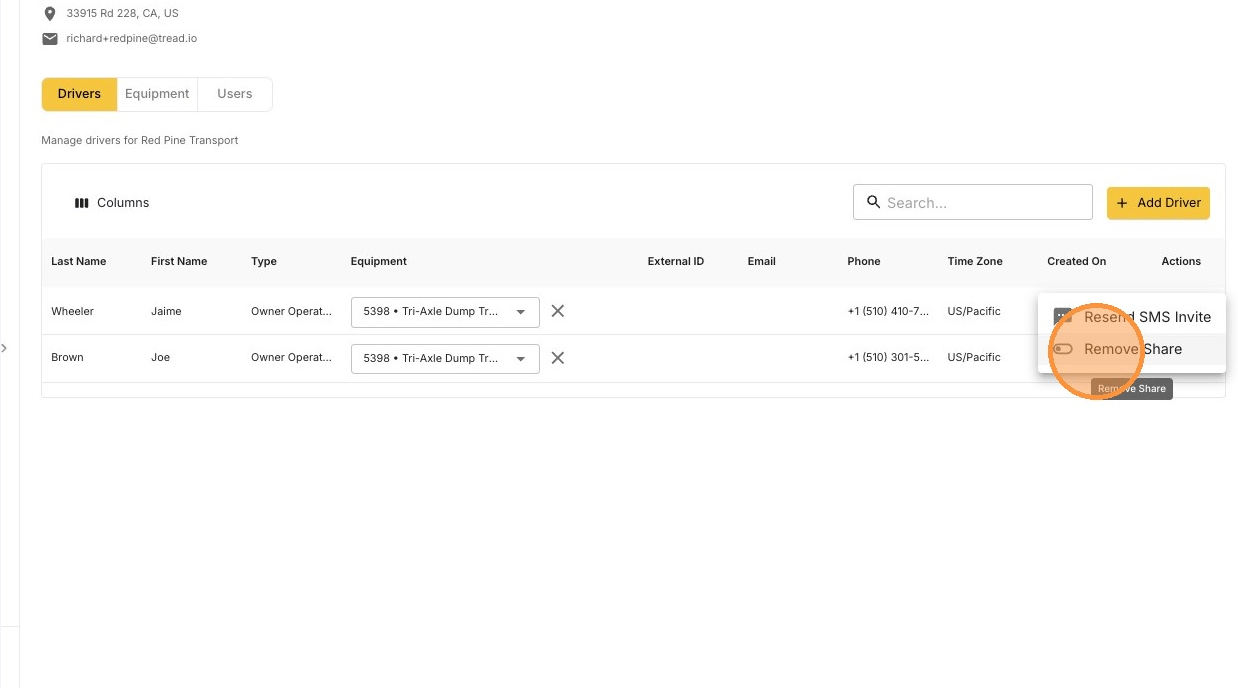
Task: Switch to the Users tab
Action: pos(235,94)
